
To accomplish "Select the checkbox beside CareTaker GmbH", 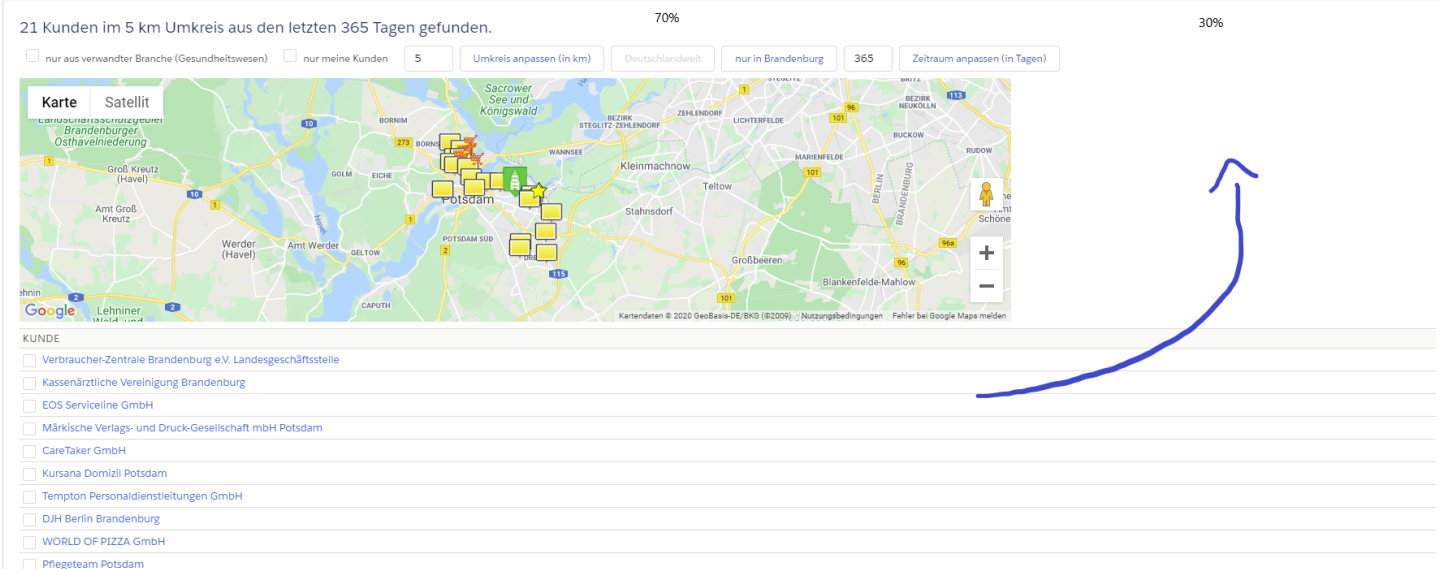I will [29, 451].
